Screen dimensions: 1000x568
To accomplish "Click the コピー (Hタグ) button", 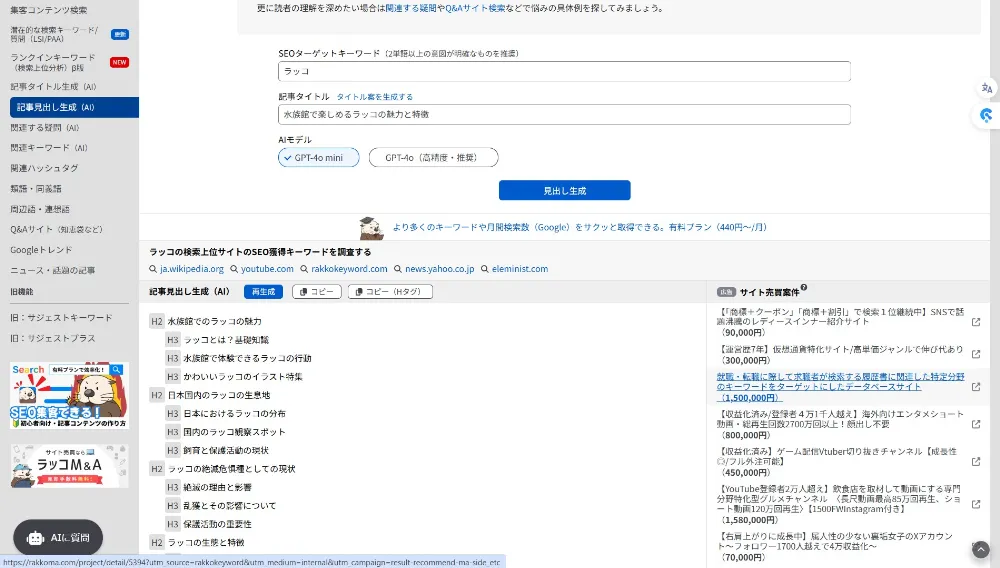I will point(390,291).
